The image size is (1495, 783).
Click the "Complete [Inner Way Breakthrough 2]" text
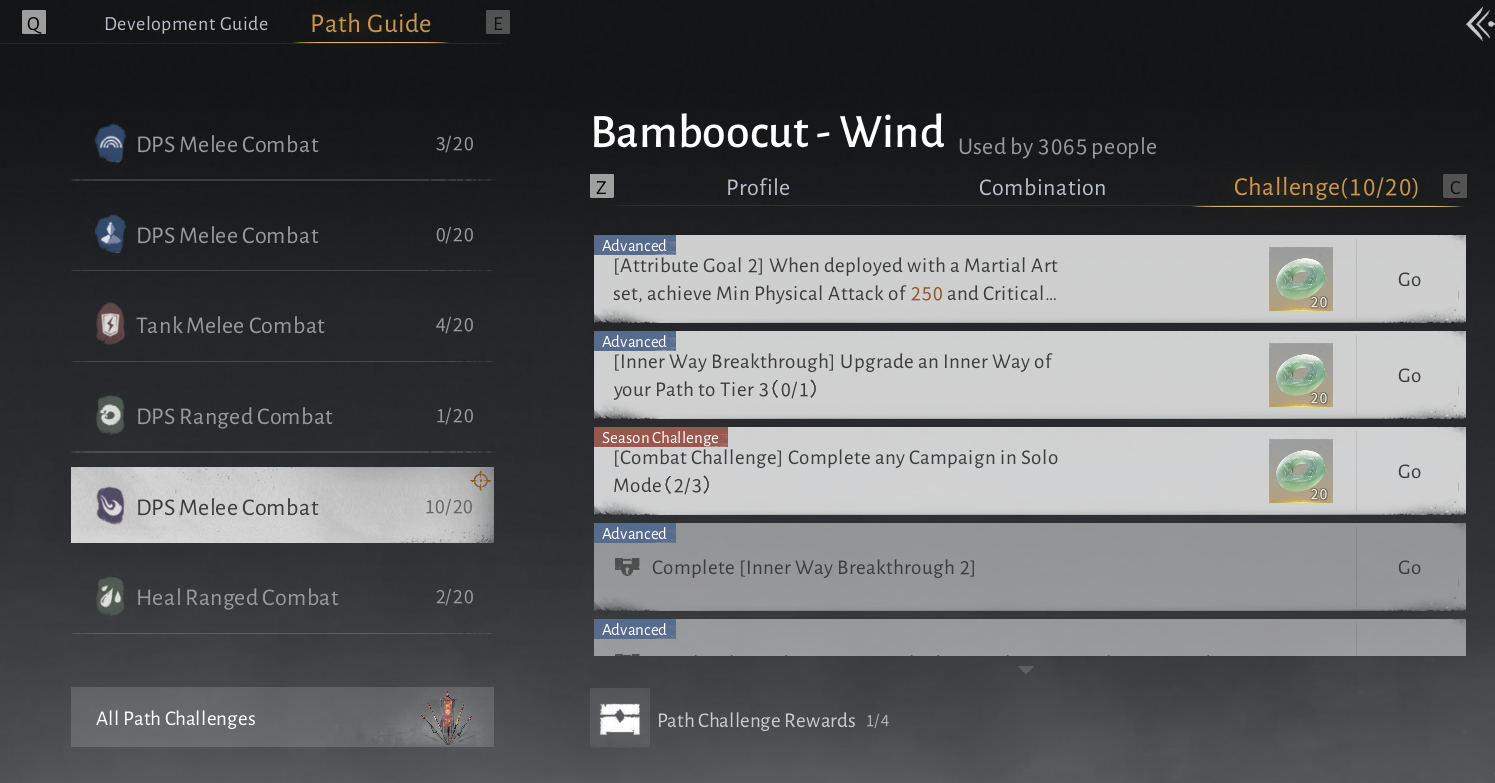813,567
